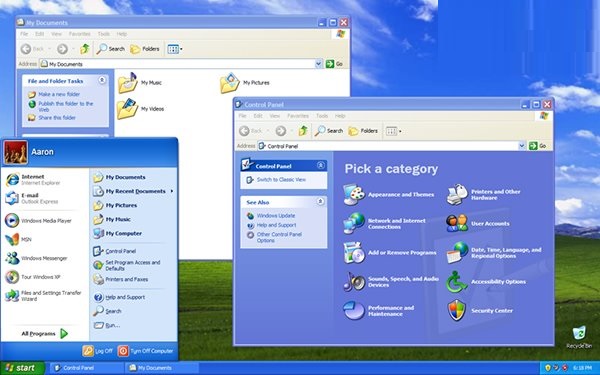Click Windows Update link in See Also
600x375 pixels.
(276, 215)
